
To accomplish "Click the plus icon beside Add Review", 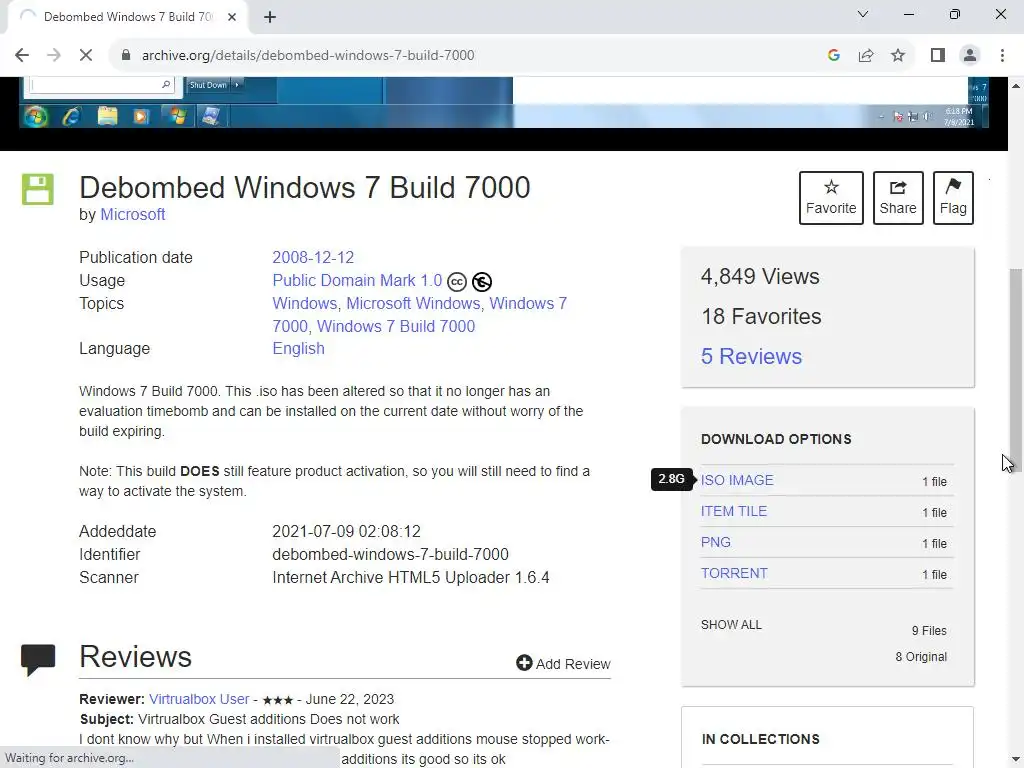I will (x=524, y=663).
